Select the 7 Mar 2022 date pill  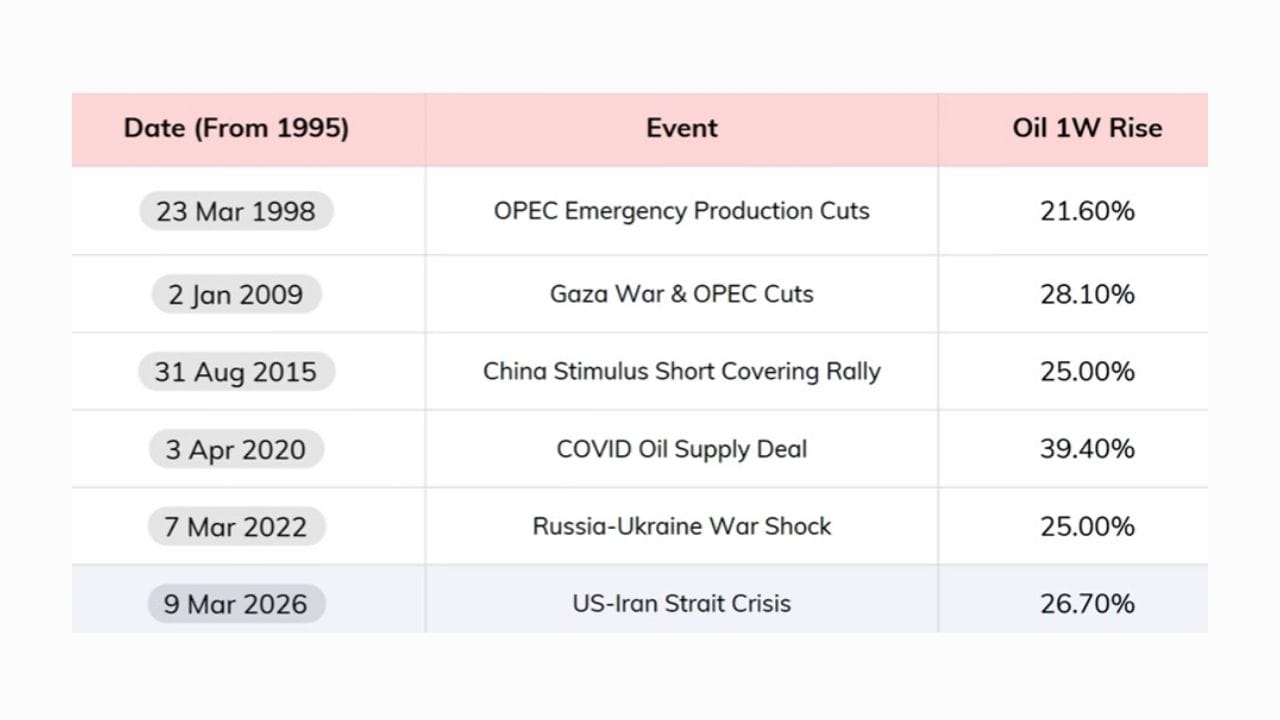tap(236, 527)
